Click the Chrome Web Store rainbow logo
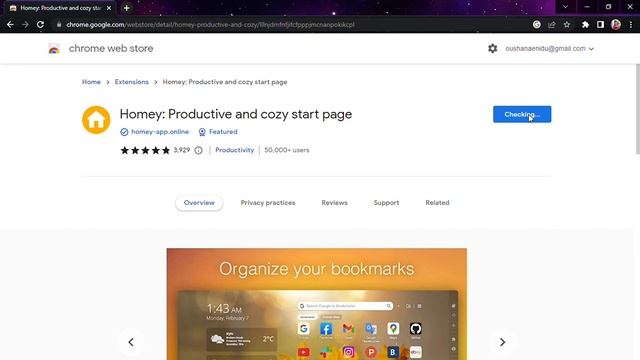 (54, 49)
